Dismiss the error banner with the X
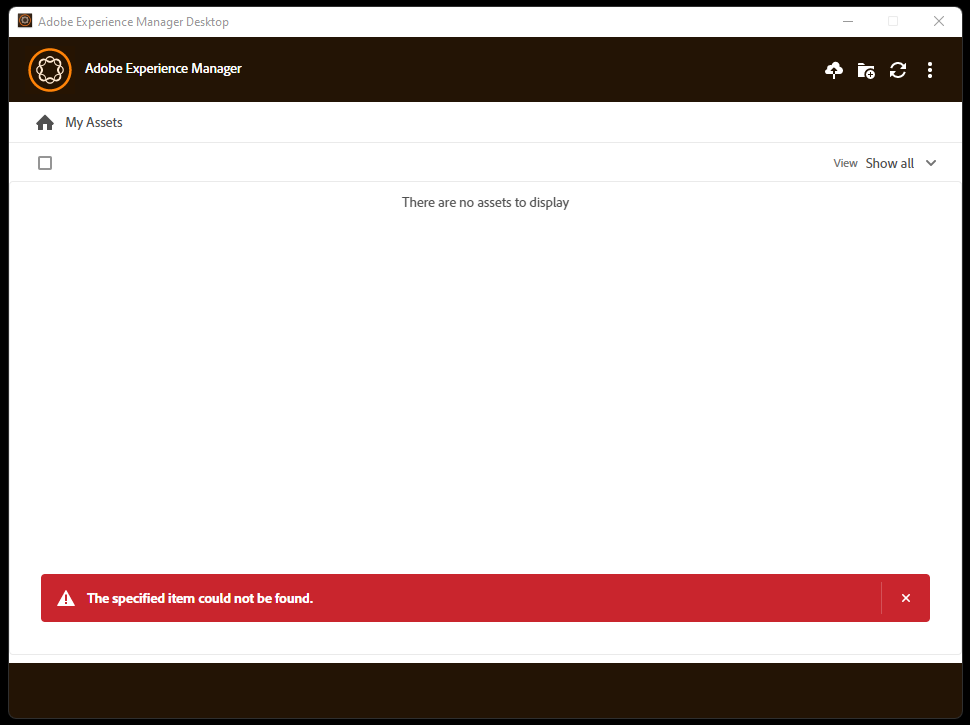 [906, 597]
